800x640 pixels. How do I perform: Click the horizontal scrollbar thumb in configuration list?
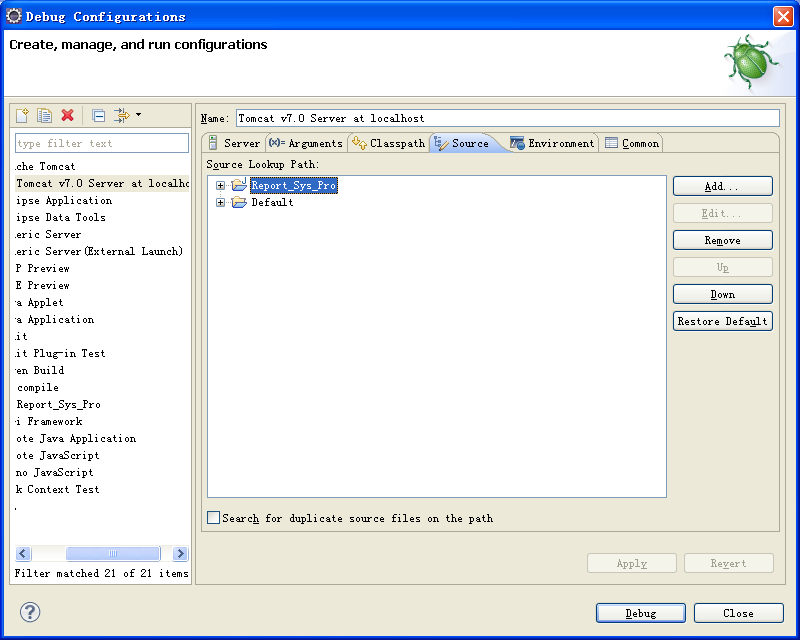[113, 554]
